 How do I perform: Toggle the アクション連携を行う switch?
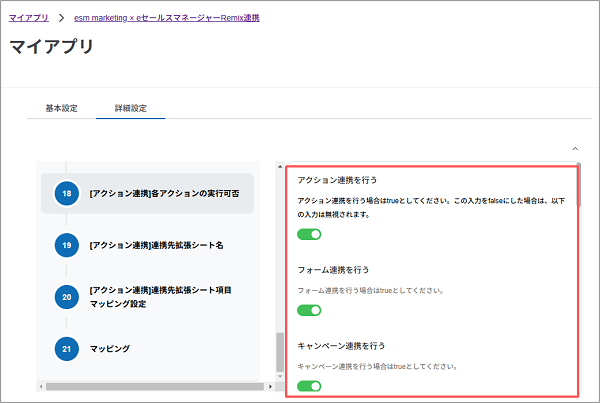309,234
